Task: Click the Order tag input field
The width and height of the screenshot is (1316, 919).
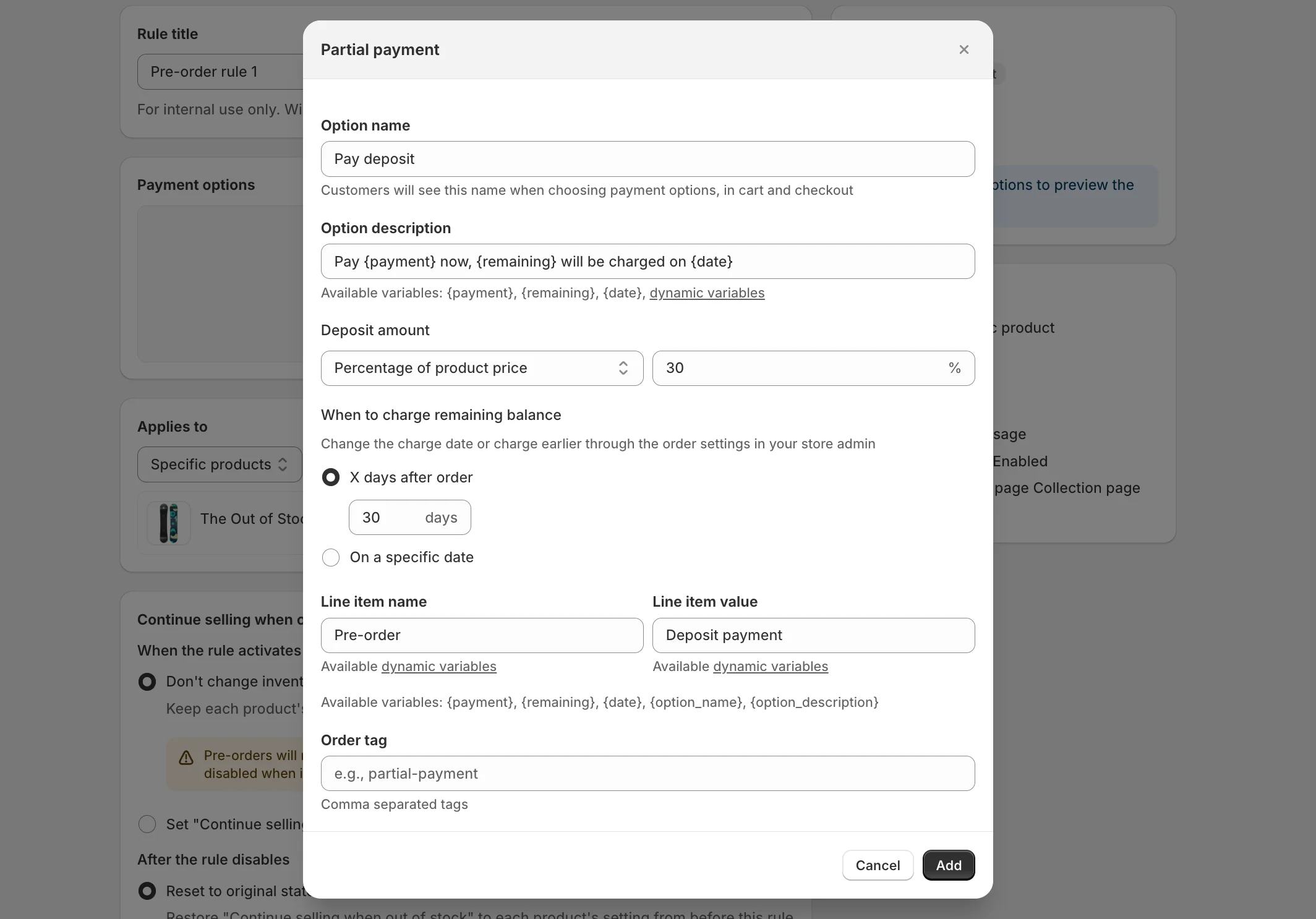Action: point(647,773)
